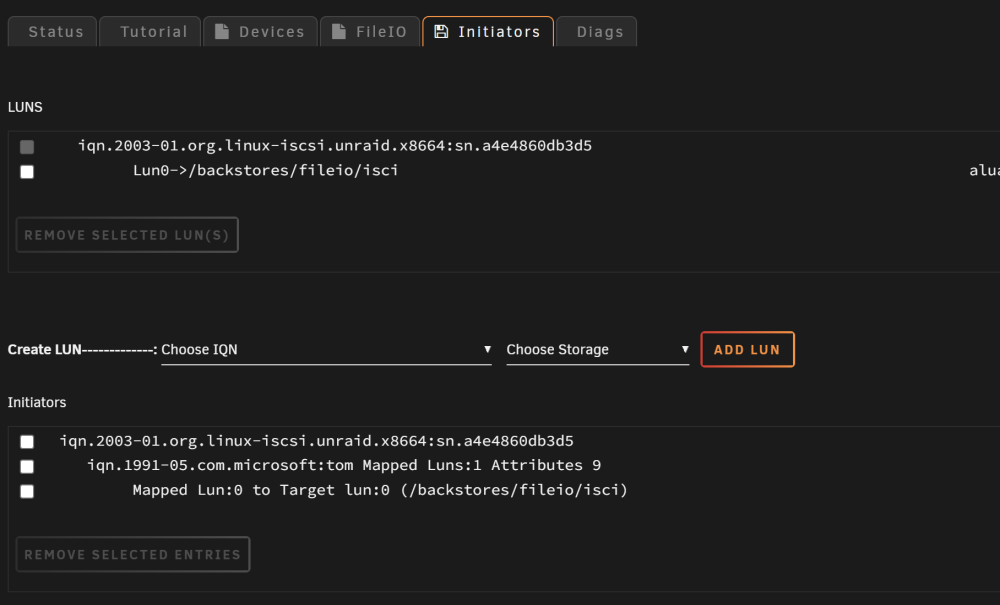The height and width of the screenshot is (605, 1000).
Task: Open the Choose IQN dropdown
Action: pyautogui.click(x=327, y=349)
